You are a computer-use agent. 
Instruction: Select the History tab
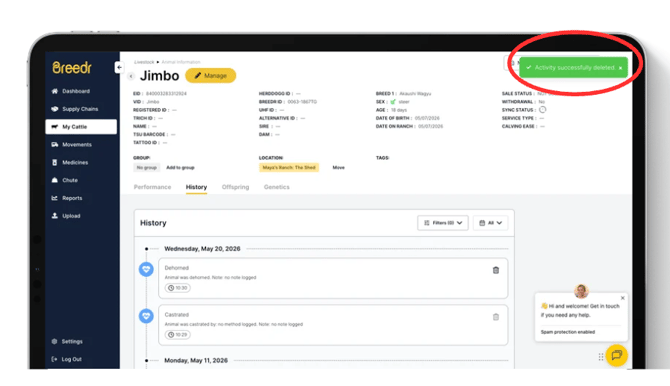pos(196,187)
